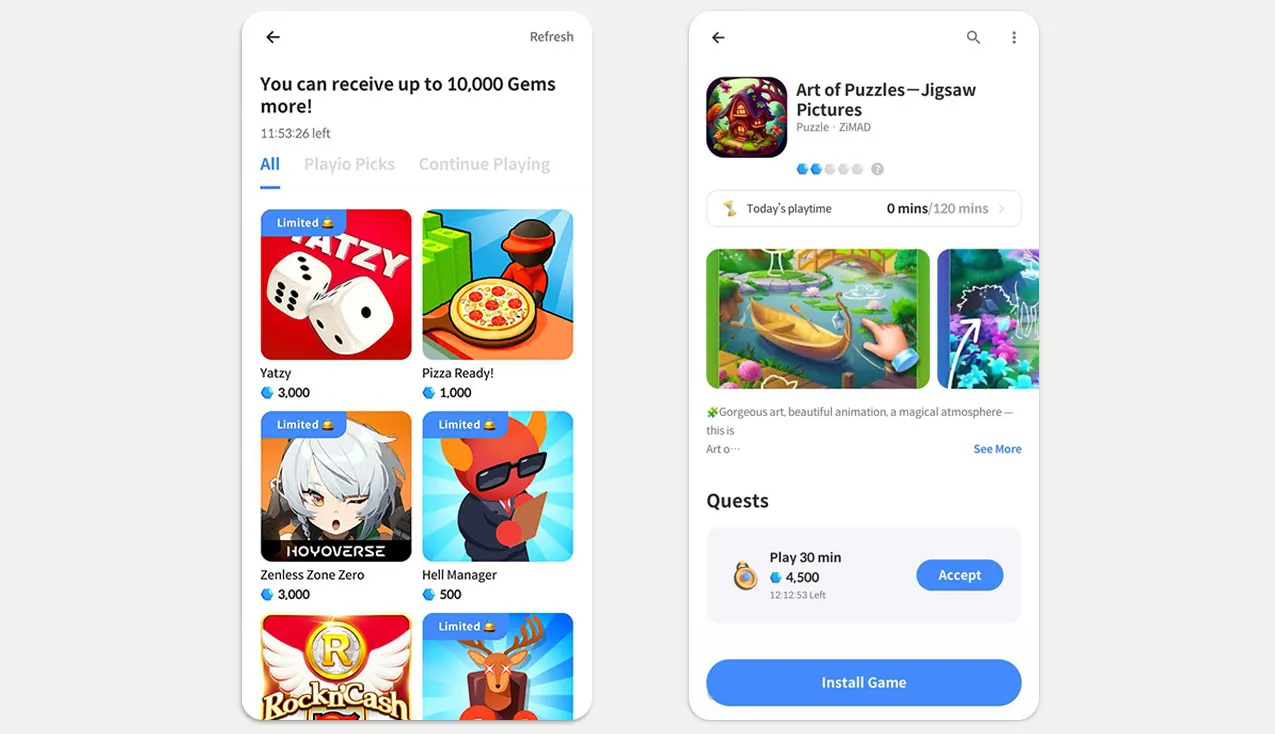Expand Today's playtime details chevron
This screenshot has width=1275, height=734.
[1003, 208]
